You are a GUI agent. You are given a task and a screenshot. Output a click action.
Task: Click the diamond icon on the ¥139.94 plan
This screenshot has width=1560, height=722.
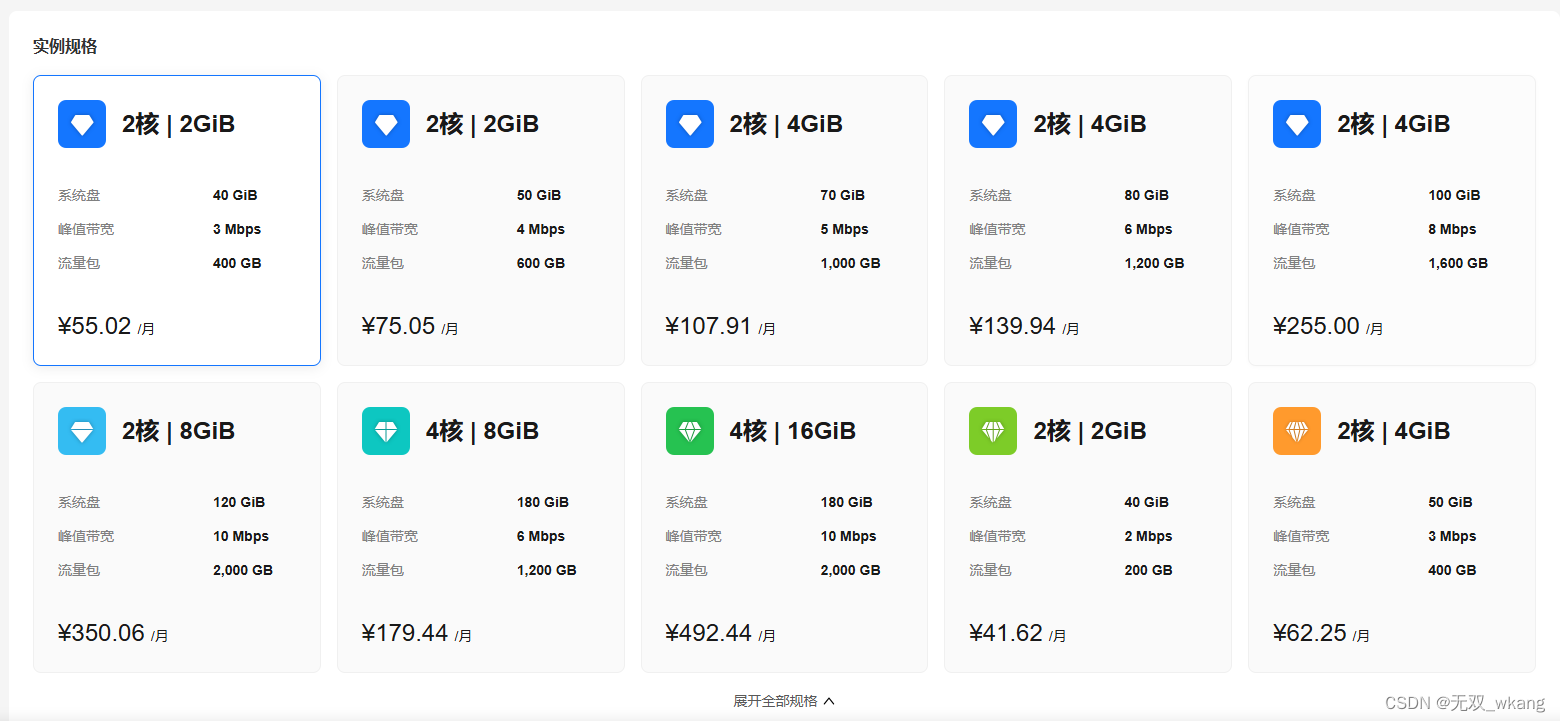(993, 124)
